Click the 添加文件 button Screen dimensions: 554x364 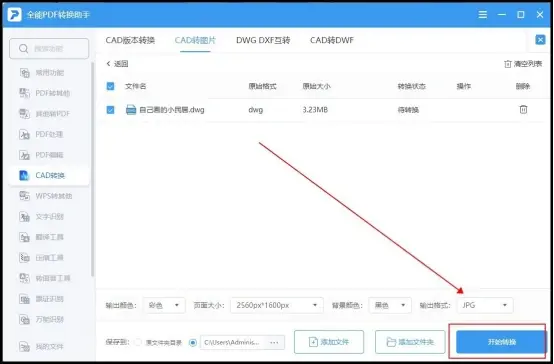pos(329,342)
